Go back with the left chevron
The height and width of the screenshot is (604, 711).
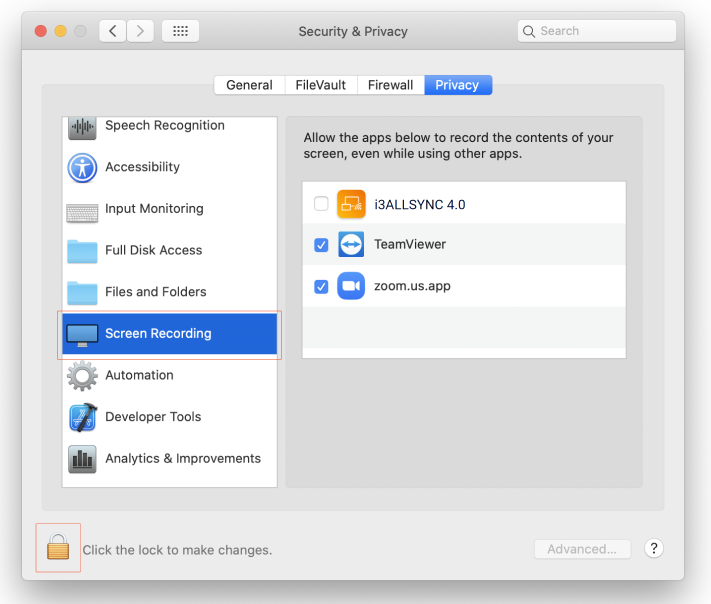coord(112,31)
